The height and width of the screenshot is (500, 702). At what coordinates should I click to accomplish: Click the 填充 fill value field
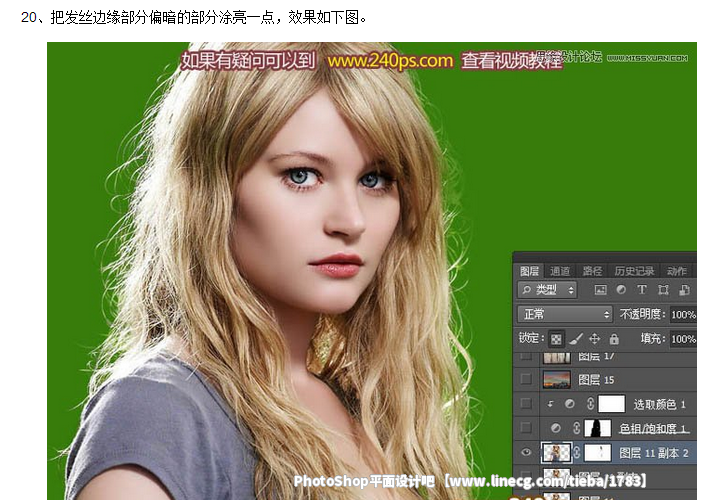coord(683,339)
